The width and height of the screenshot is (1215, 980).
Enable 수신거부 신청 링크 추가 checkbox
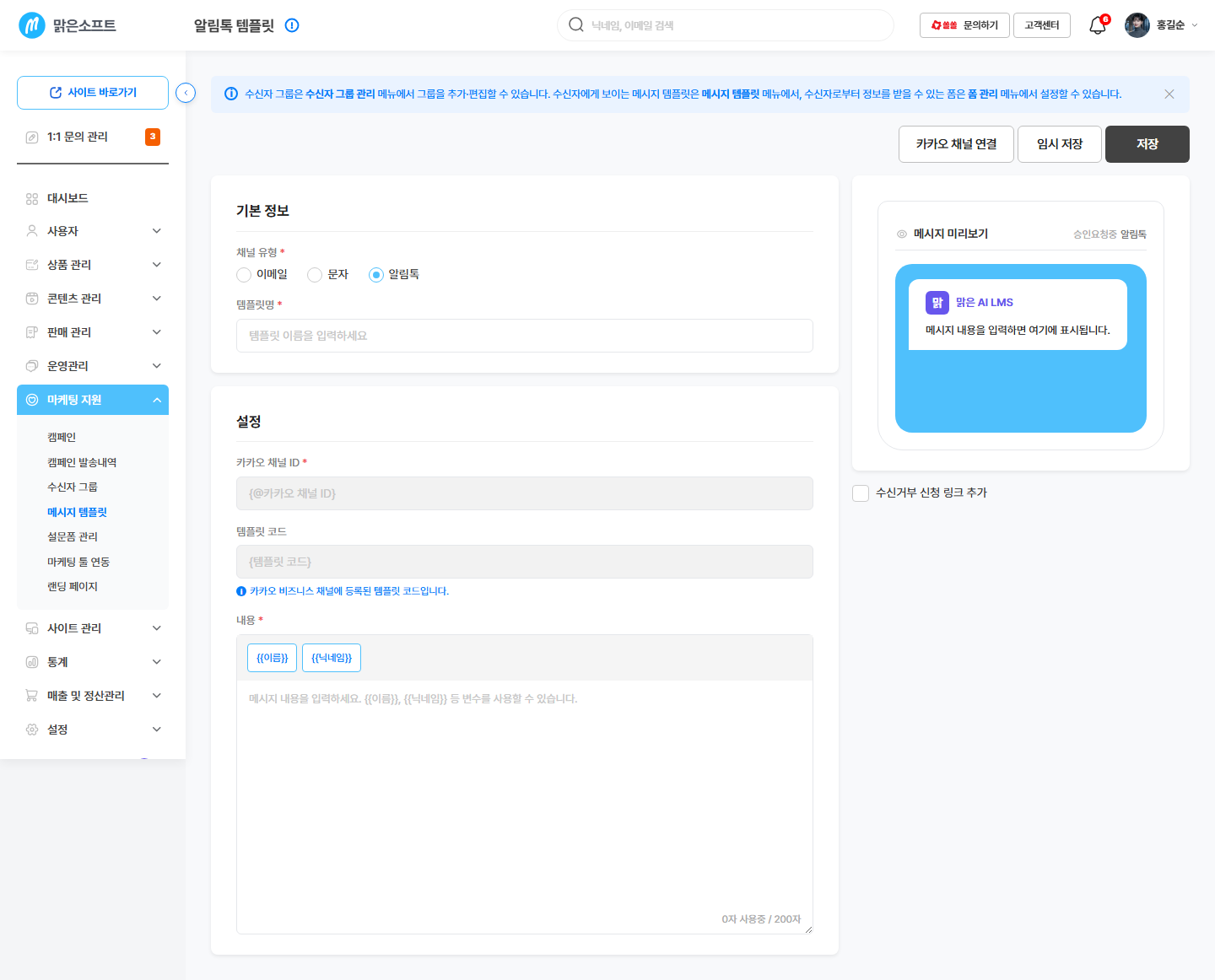[x=861, y=493]
